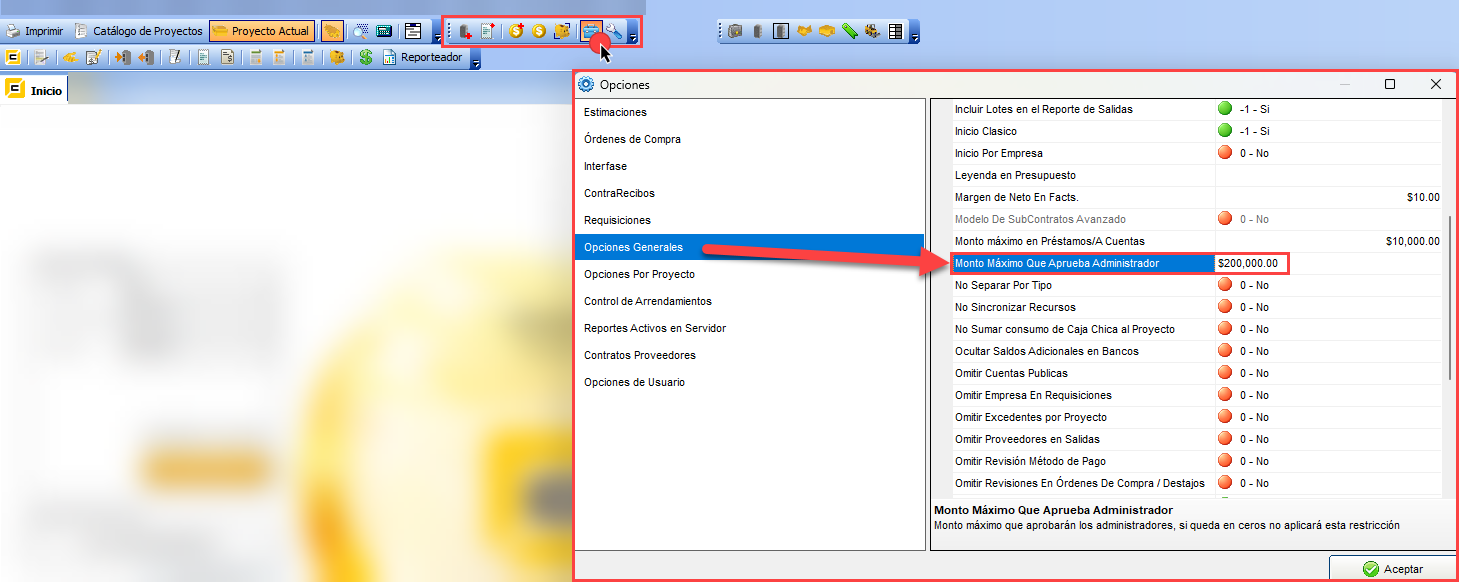Click the wrench icon in the top toolbar
1459x582 pixels.
tap(615, 31)
